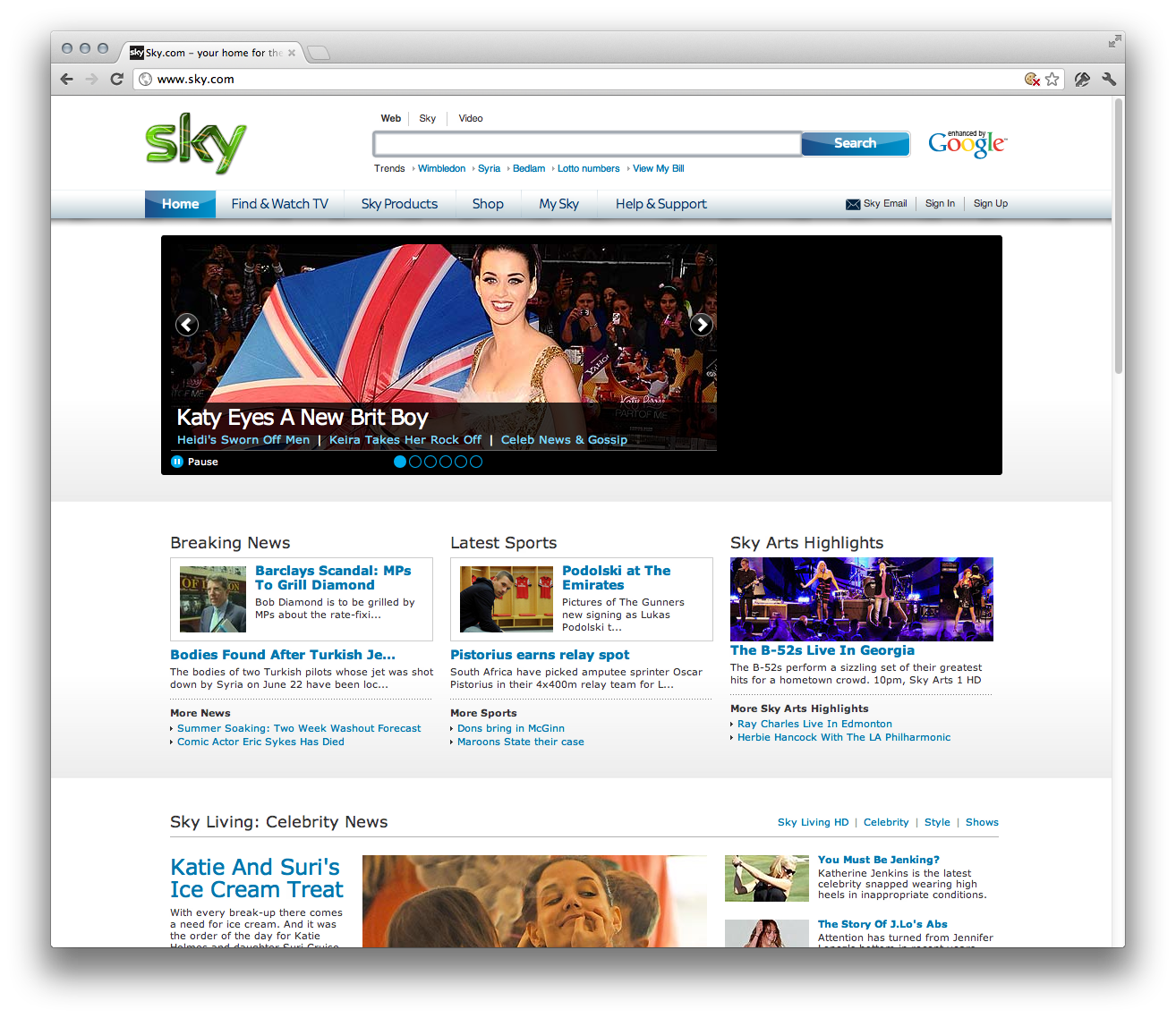This screenshot has width=1176, height=1018.
Task: Open the Sky Products menu
Action: [x=399, y=204]
